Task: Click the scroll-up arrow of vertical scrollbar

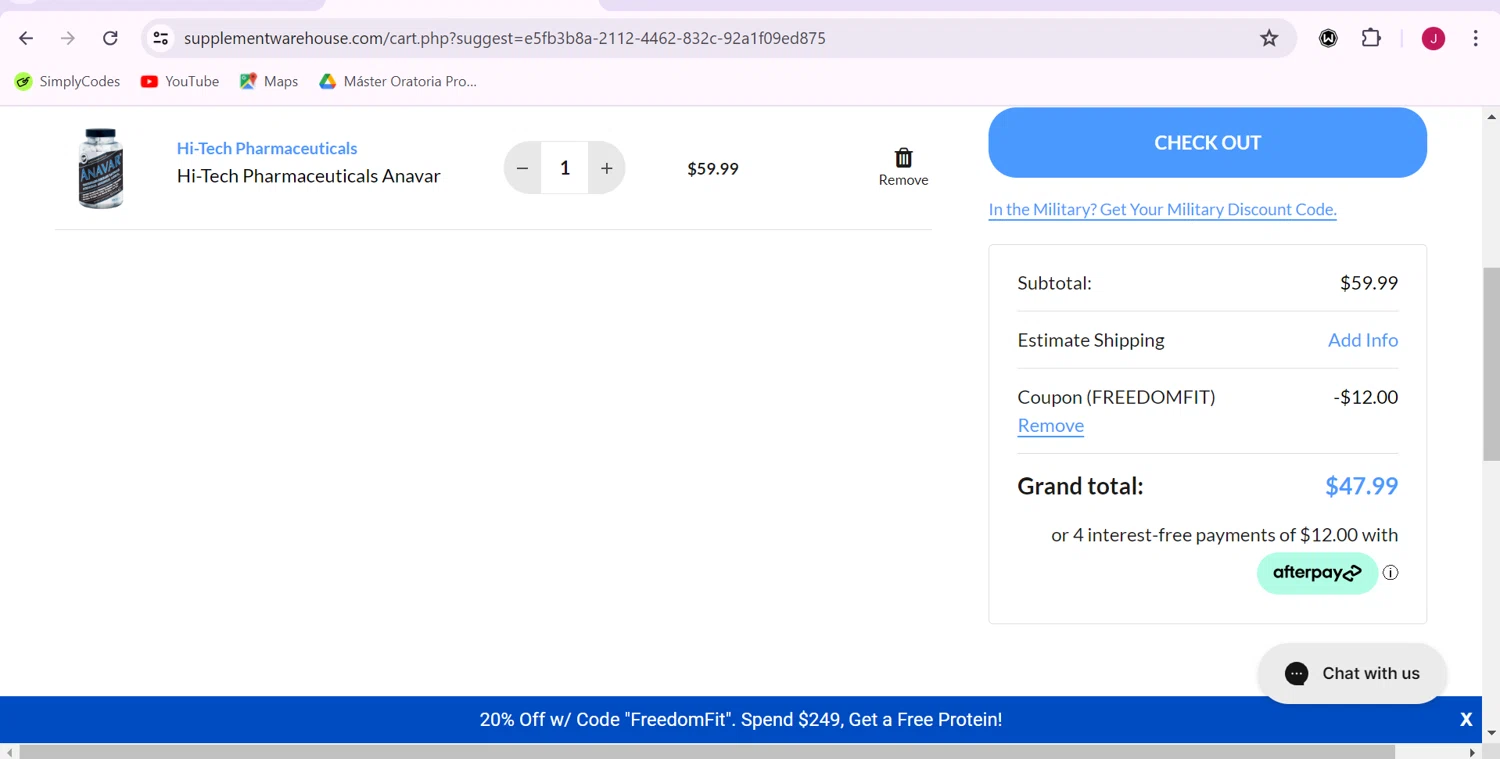Action: (x=1491, y=116)
